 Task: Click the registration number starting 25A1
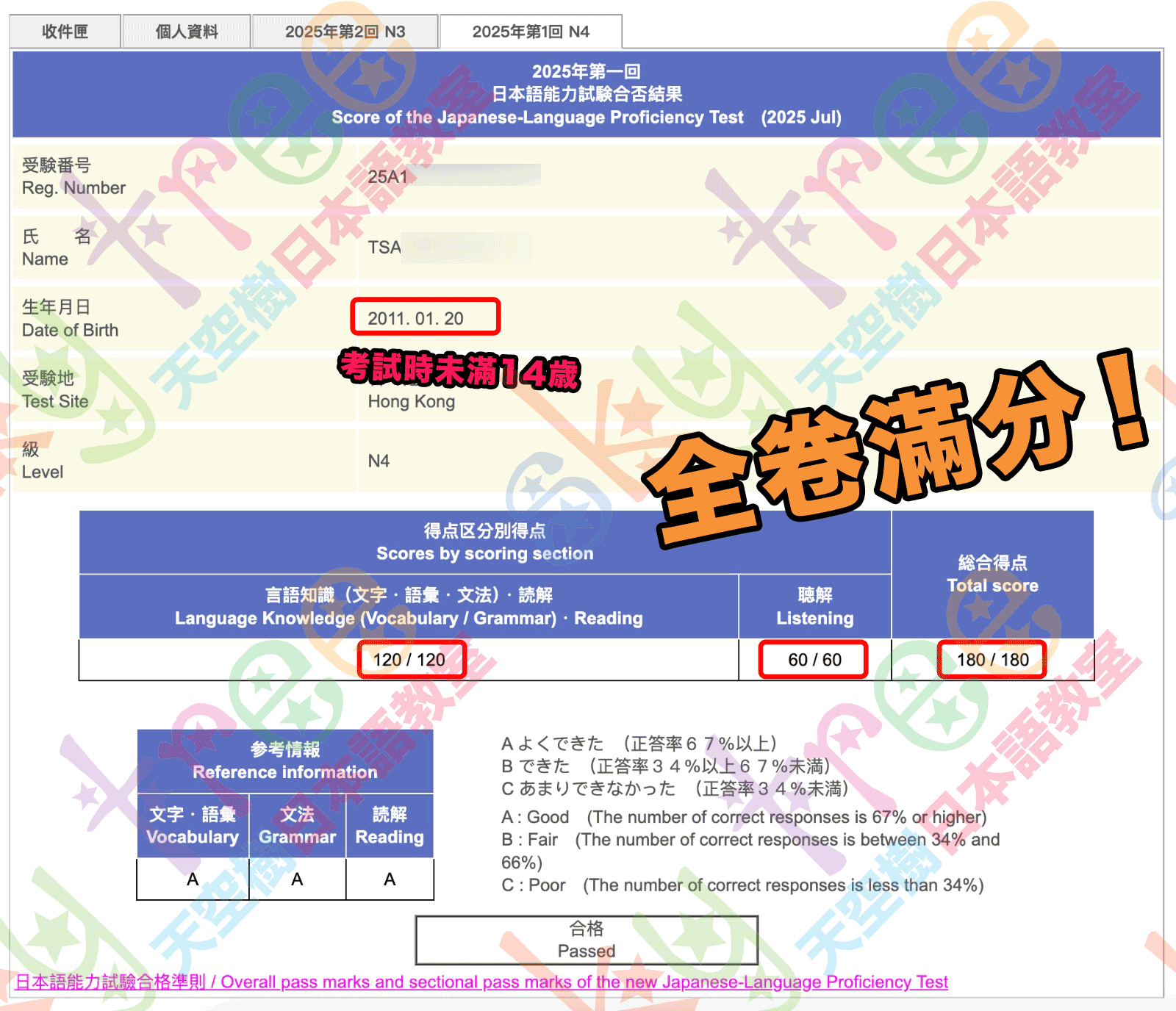[x=388, y=177]
